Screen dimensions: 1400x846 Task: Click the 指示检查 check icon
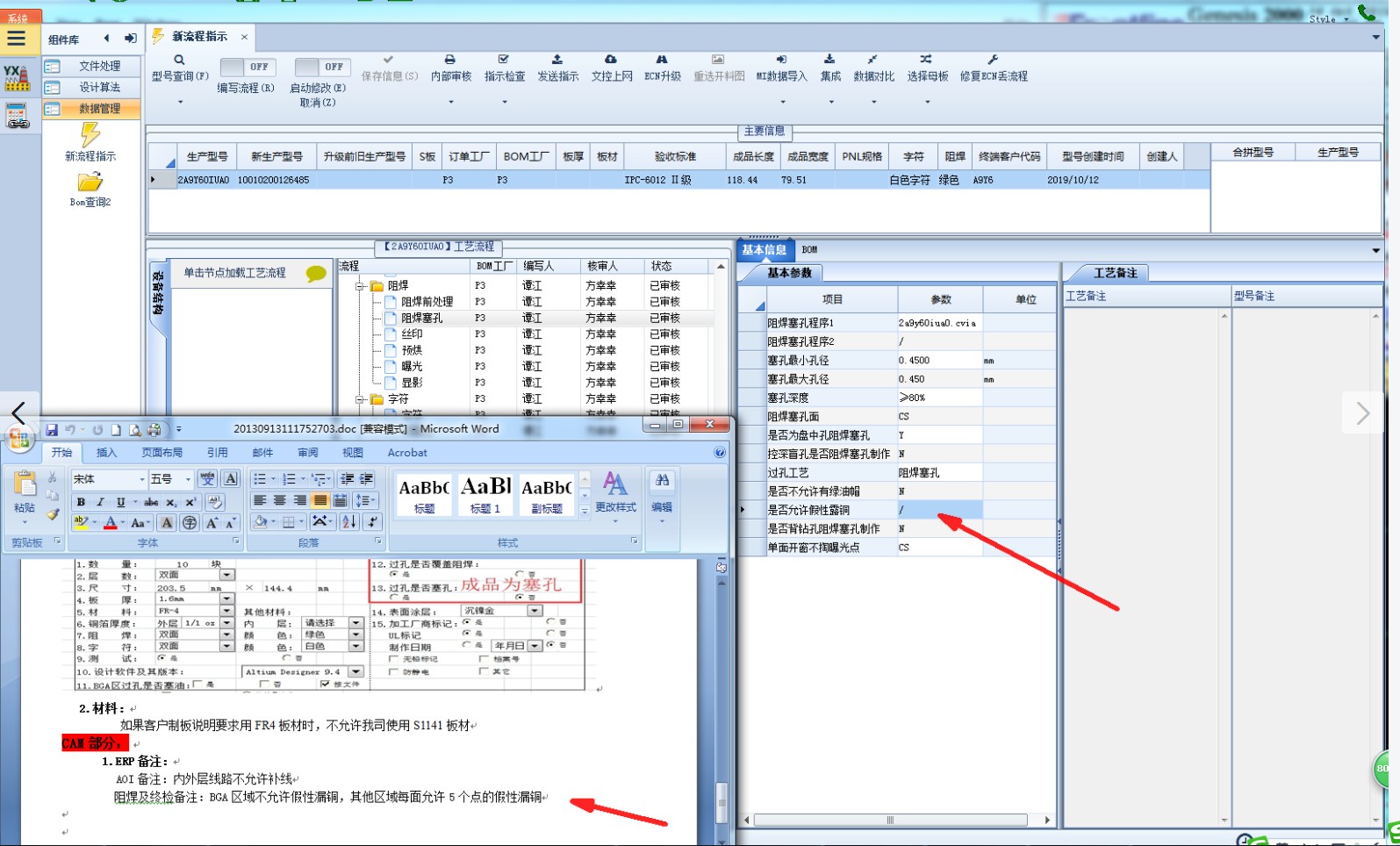(x=503, y=60)
